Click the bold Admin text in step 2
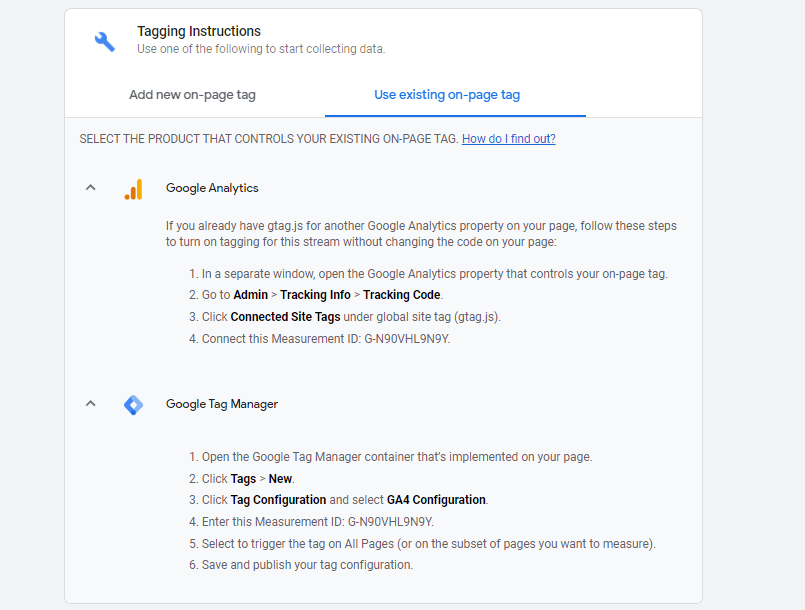This screenshot has width=805, height=610. click(x=251, y=295)
